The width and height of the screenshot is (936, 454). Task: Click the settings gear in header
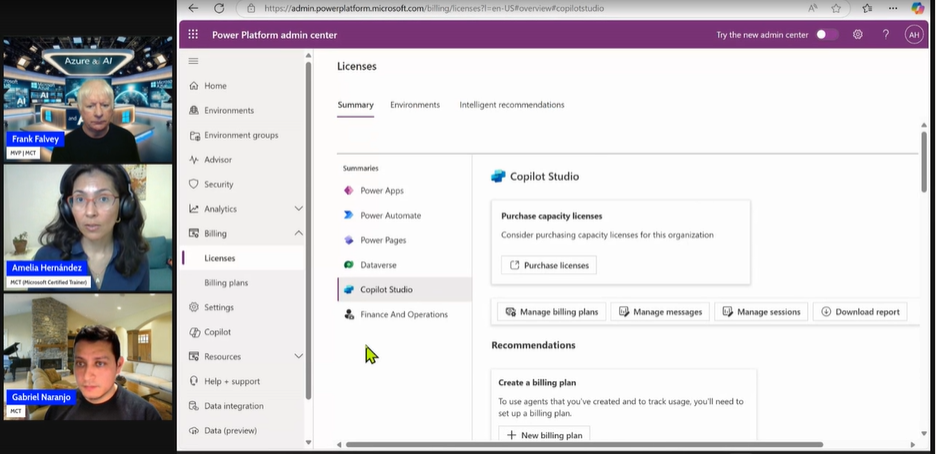click(x=857, y=34)
